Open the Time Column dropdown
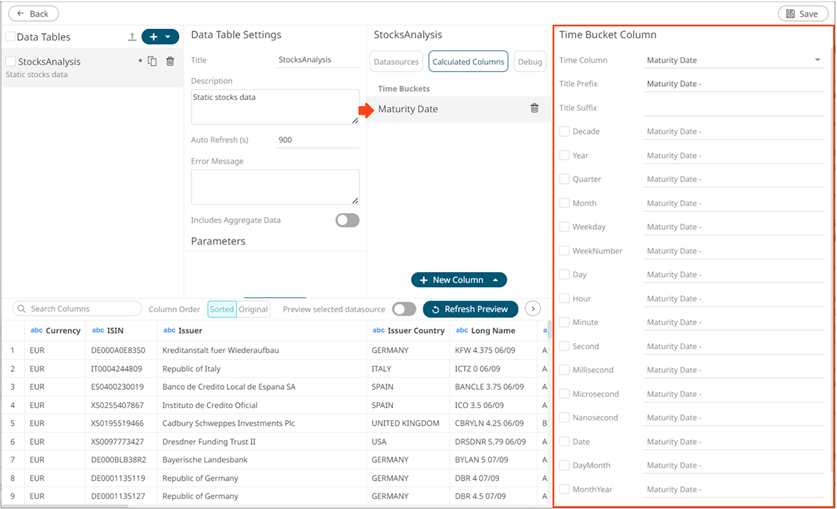 click(734, 60)
